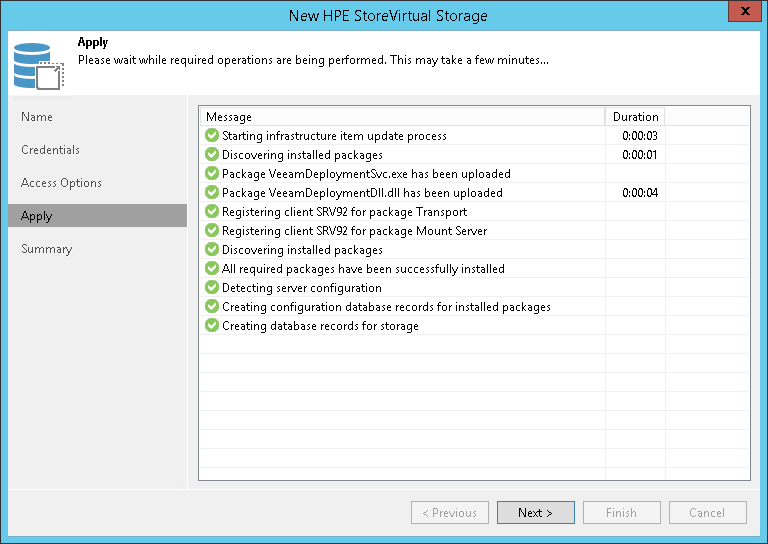The width and height of the screenshot is (768, 544).
Task: Click check icon next to VeeamDeploymentDll.dll upload
Action: [x=211, y=193]
